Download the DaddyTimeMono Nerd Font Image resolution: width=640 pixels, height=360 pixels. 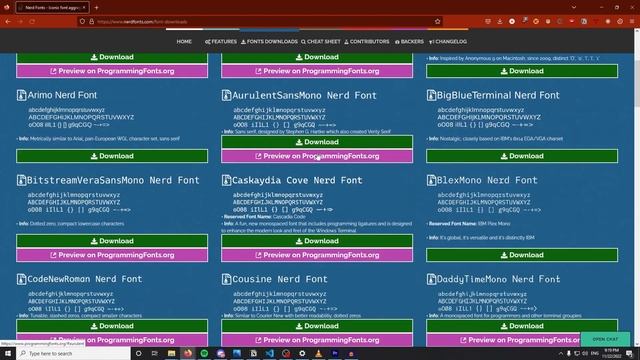pos(522,326)
